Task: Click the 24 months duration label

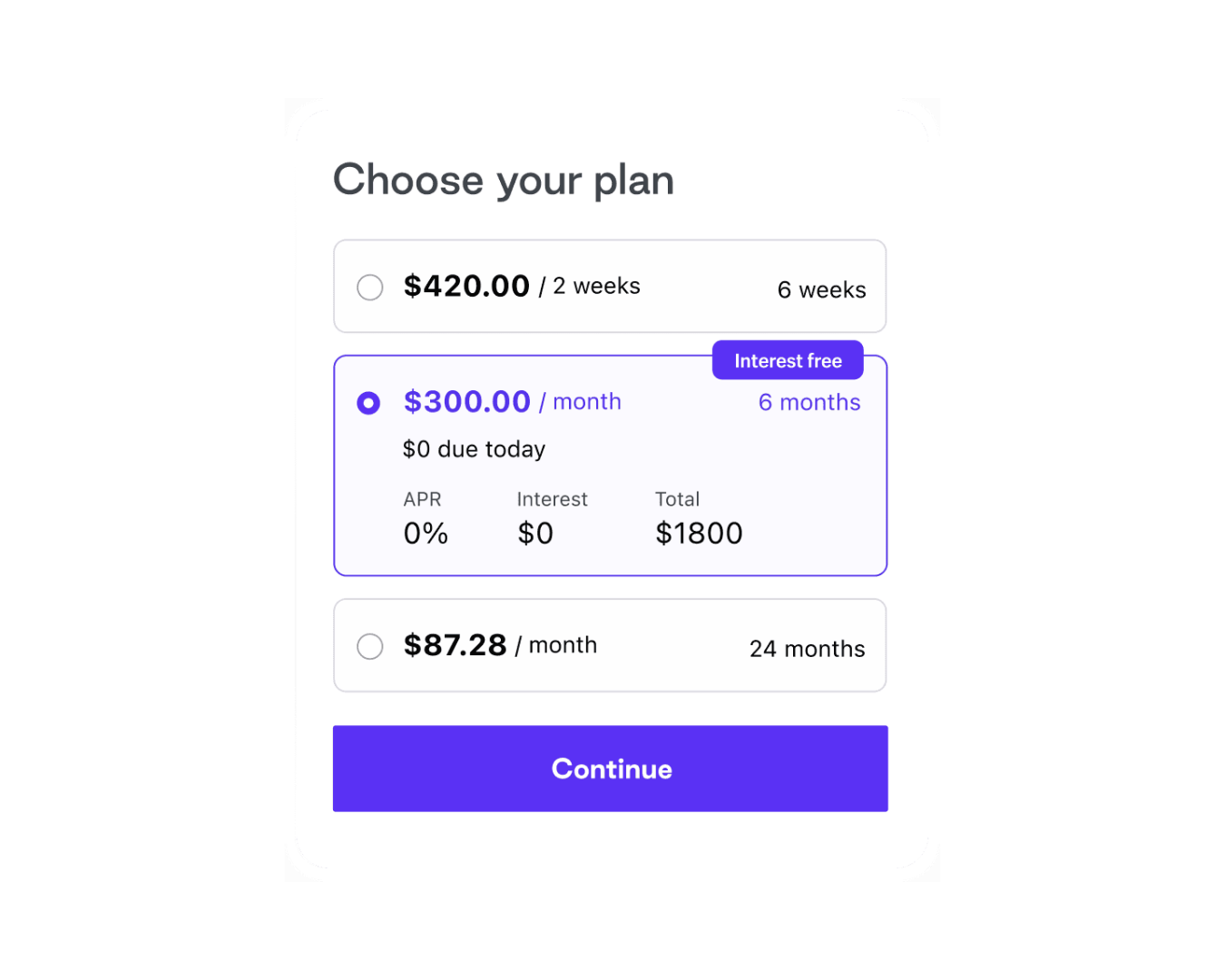Action: coord(807,649)
